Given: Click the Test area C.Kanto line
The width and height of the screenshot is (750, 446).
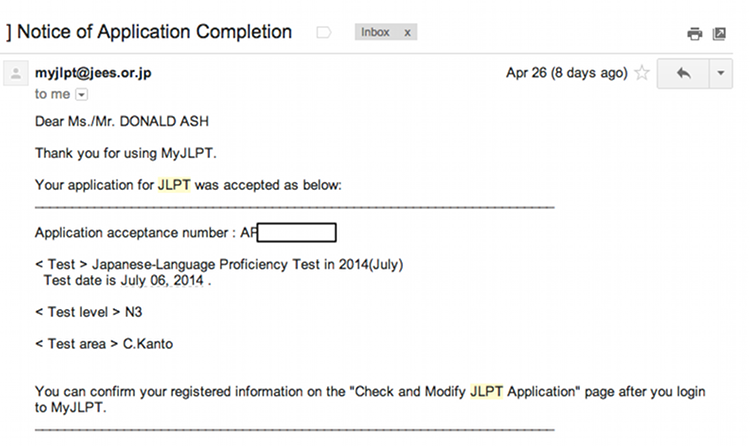Looking at the screenshot, I should [x=104, y=344].
